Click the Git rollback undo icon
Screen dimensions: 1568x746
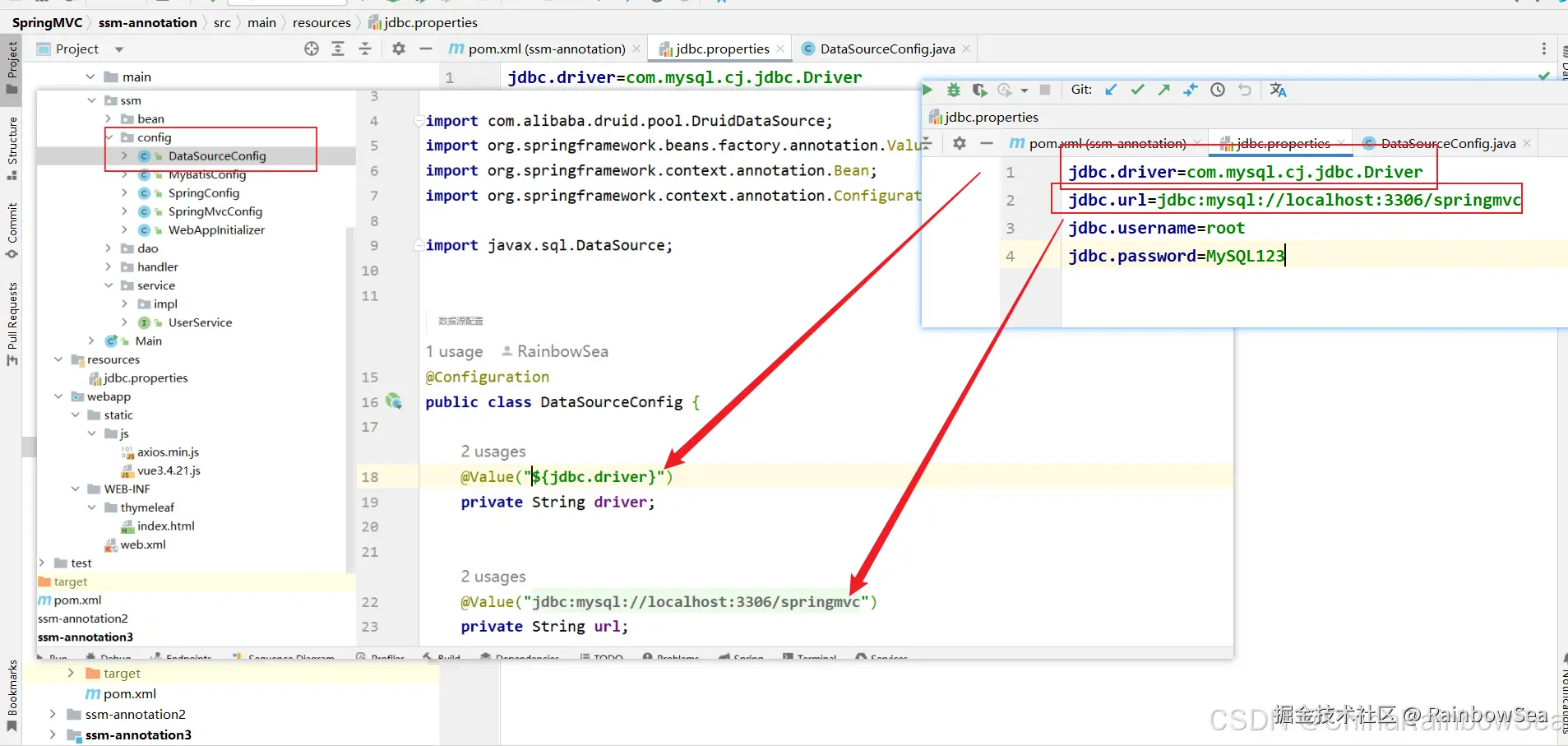(1245, 90)
